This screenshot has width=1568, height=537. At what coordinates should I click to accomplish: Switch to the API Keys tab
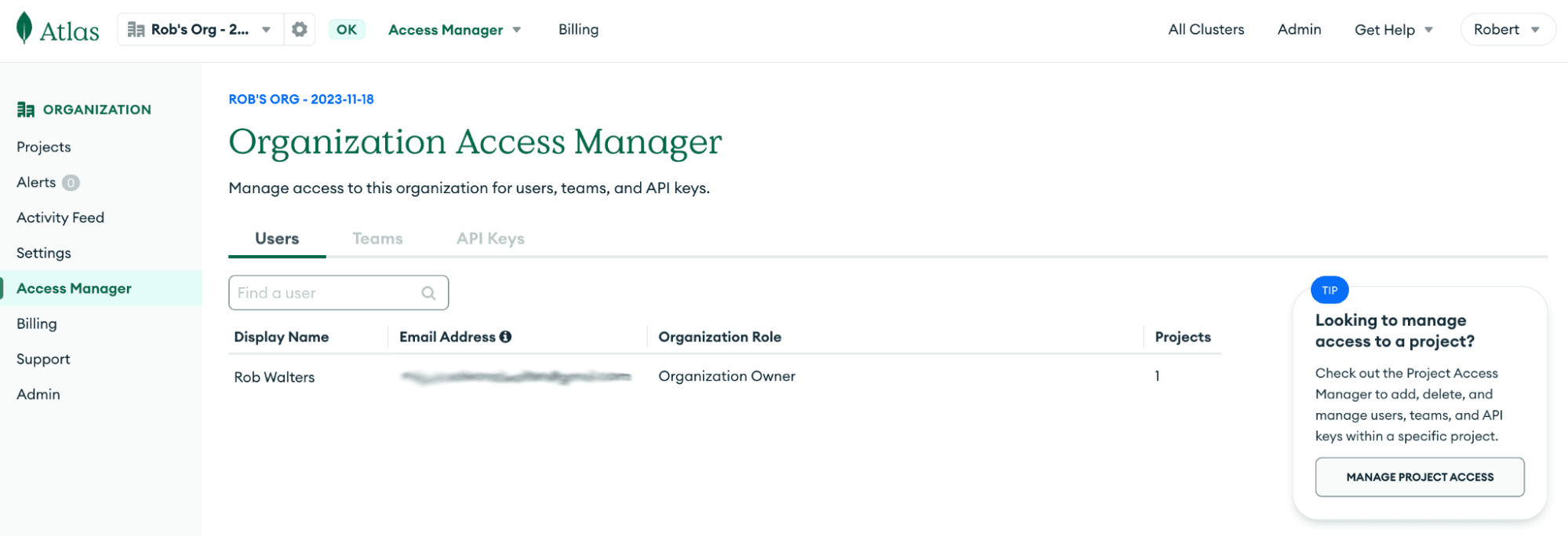click(x=490, y=239)
